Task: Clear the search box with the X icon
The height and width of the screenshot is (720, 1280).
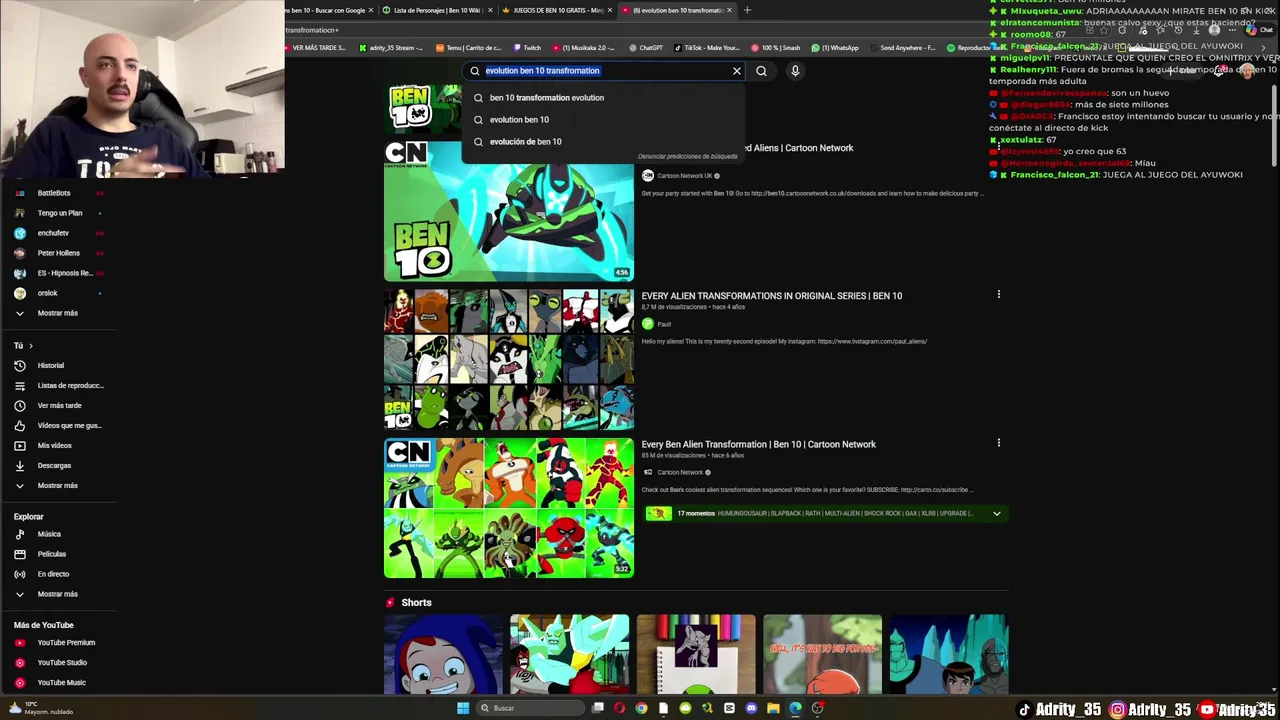Action: tap(737, 71)
